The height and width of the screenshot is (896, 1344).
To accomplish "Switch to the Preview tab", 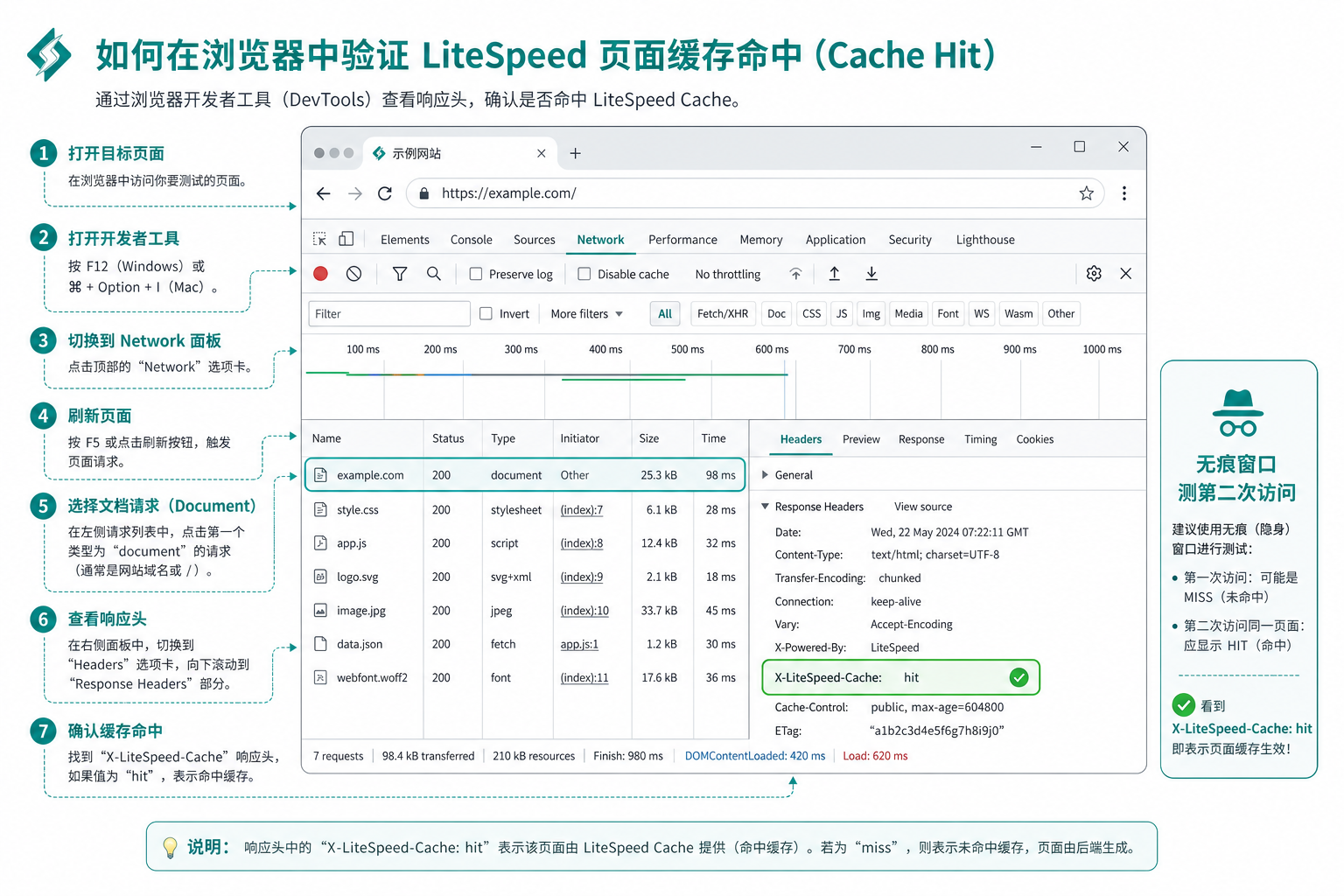I will (x=861, y=439).
